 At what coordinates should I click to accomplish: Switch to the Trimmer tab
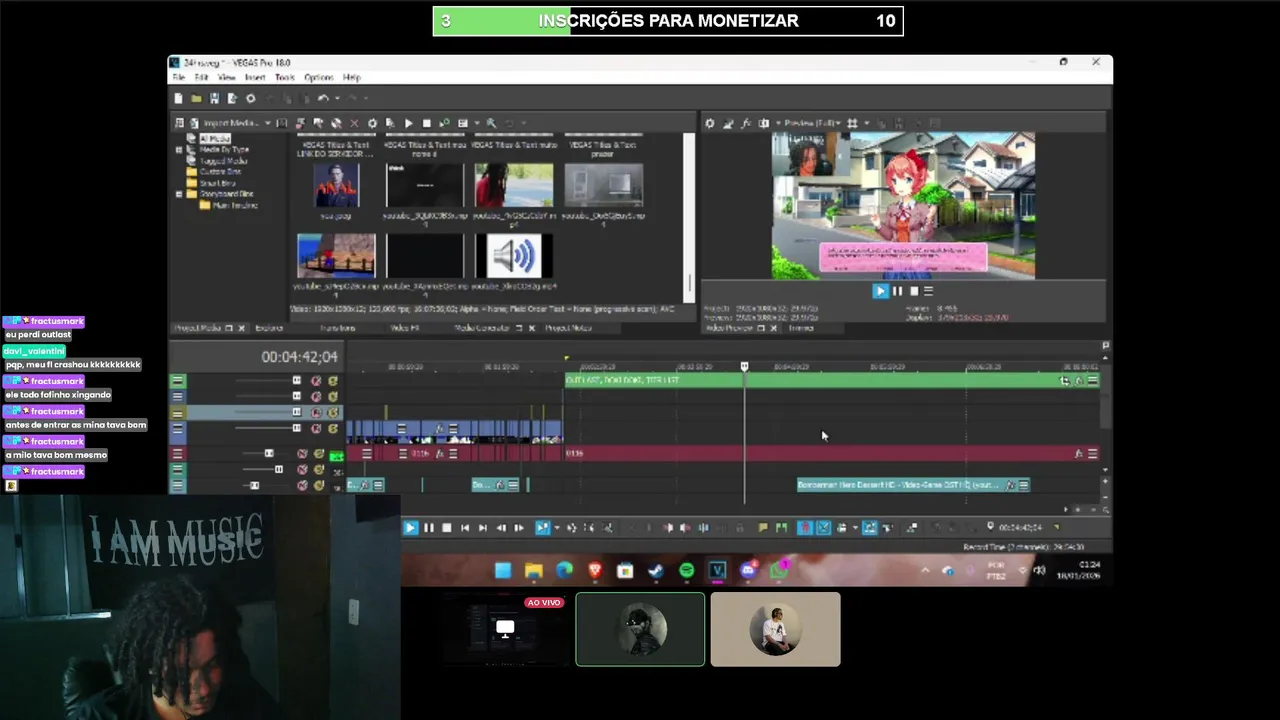801,328
